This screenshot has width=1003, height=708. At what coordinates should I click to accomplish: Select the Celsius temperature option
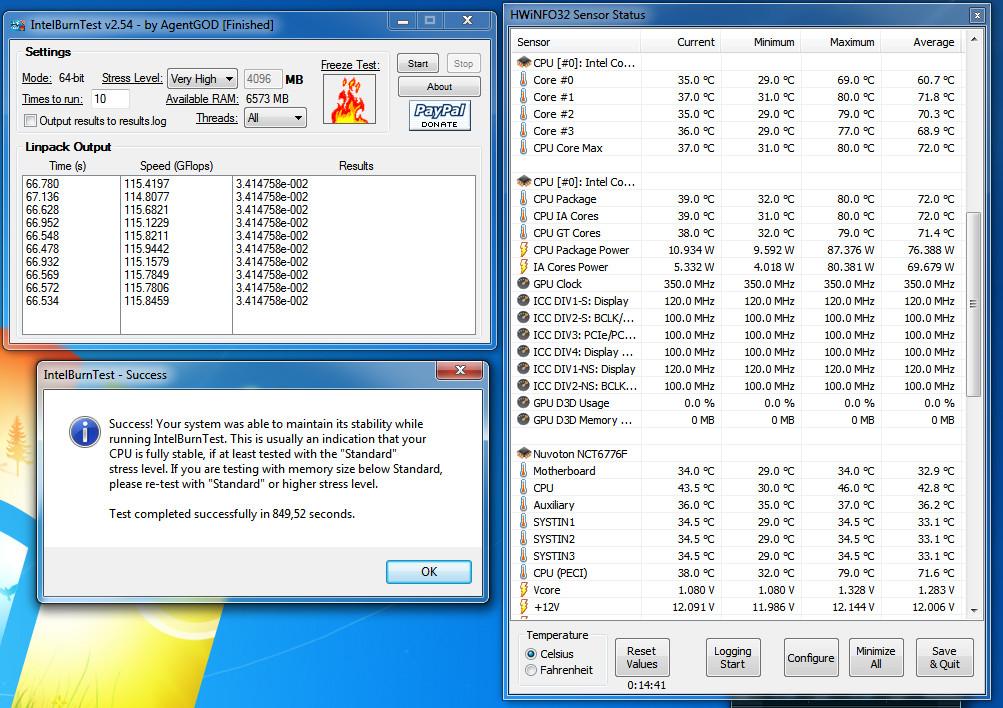click(531, 654)
